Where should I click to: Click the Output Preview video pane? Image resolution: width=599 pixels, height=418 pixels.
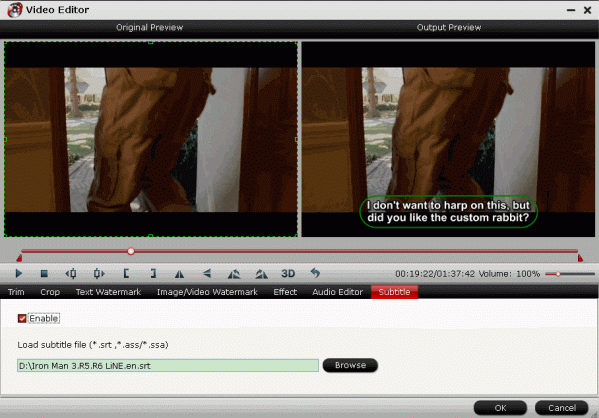(448, 139)
